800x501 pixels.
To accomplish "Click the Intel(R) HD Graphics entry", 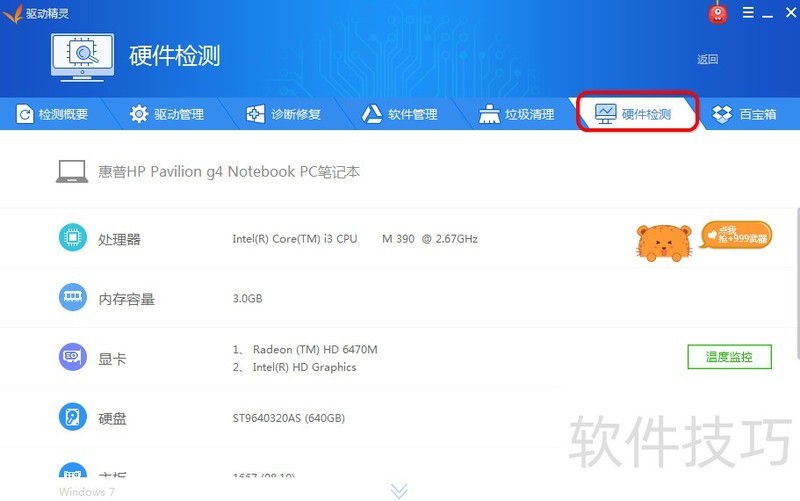I will (294, 367).
